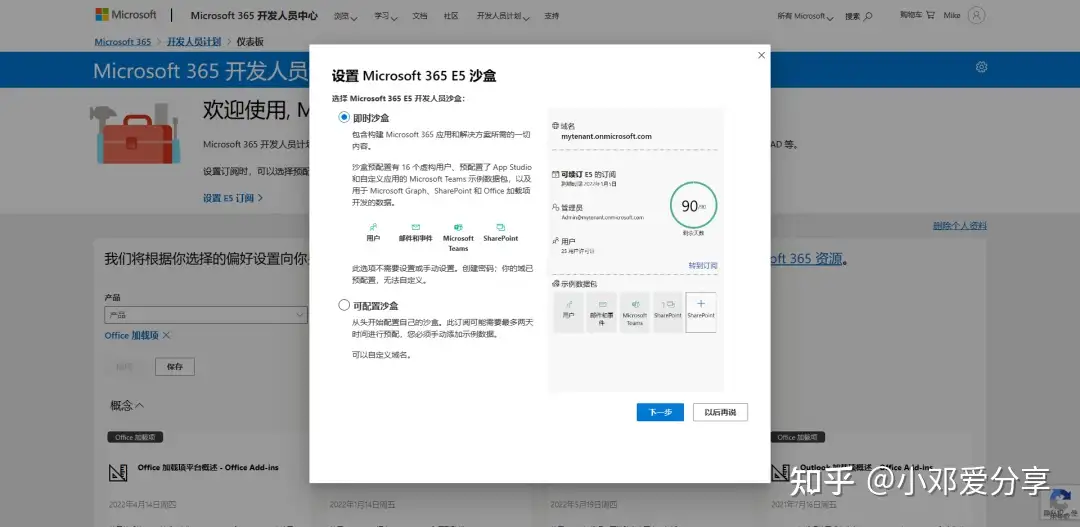Open Office 加载项平台概述 article title
This screenshot has height=527, width=1080.
[208, 467]
